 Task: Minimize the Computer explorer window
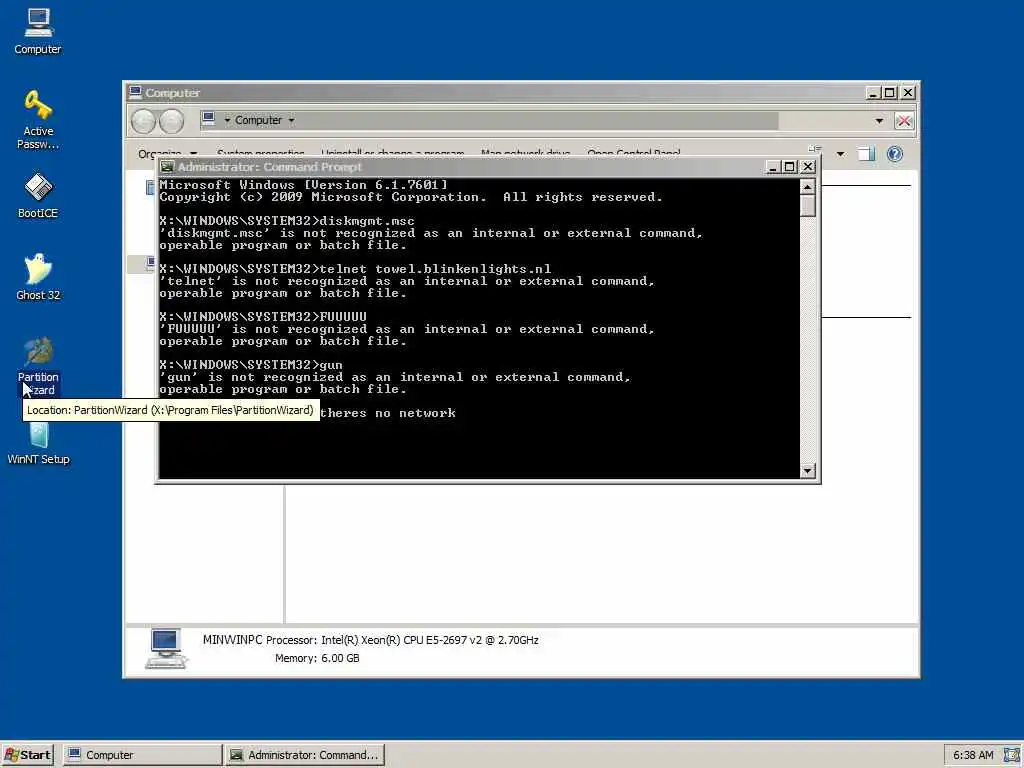click(872, 93)
